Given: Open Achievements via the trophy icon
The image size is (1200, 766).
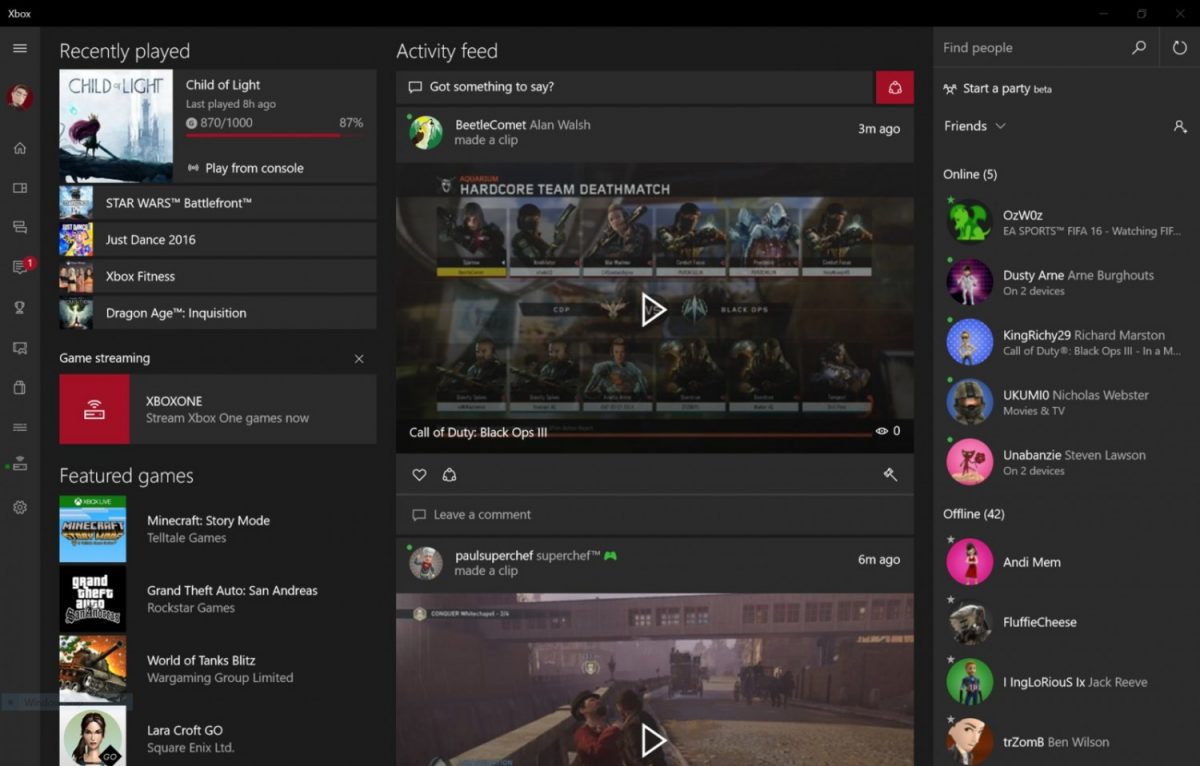Looking at the screenshot, I should [x=20, y=307].
